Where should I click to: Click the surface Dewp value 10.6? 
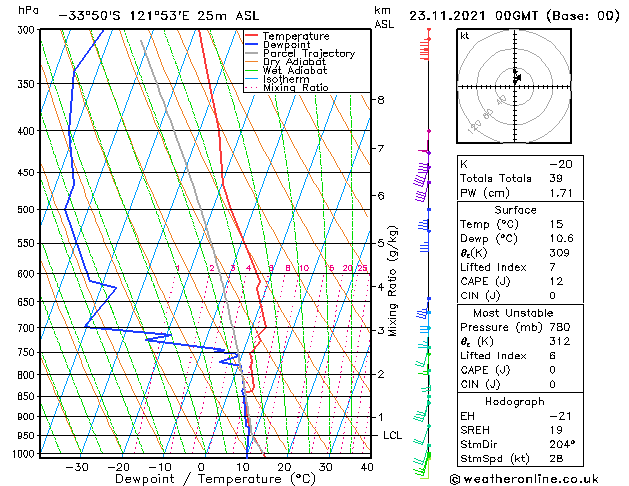562,239
